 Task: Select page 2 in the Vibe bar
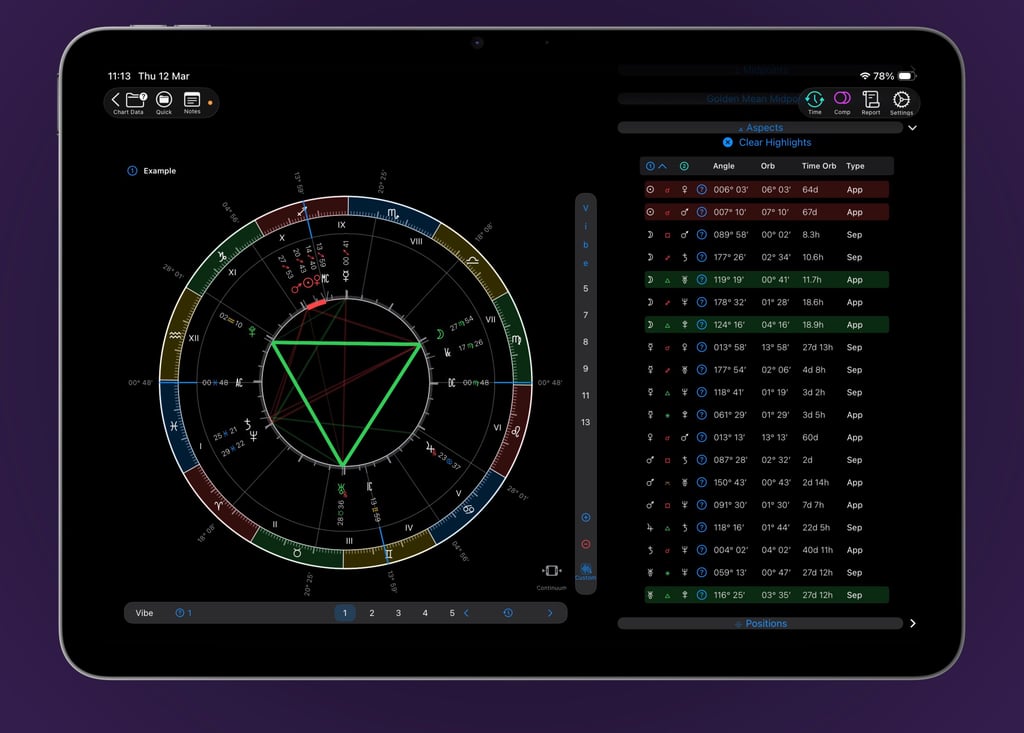click(372, 613)
